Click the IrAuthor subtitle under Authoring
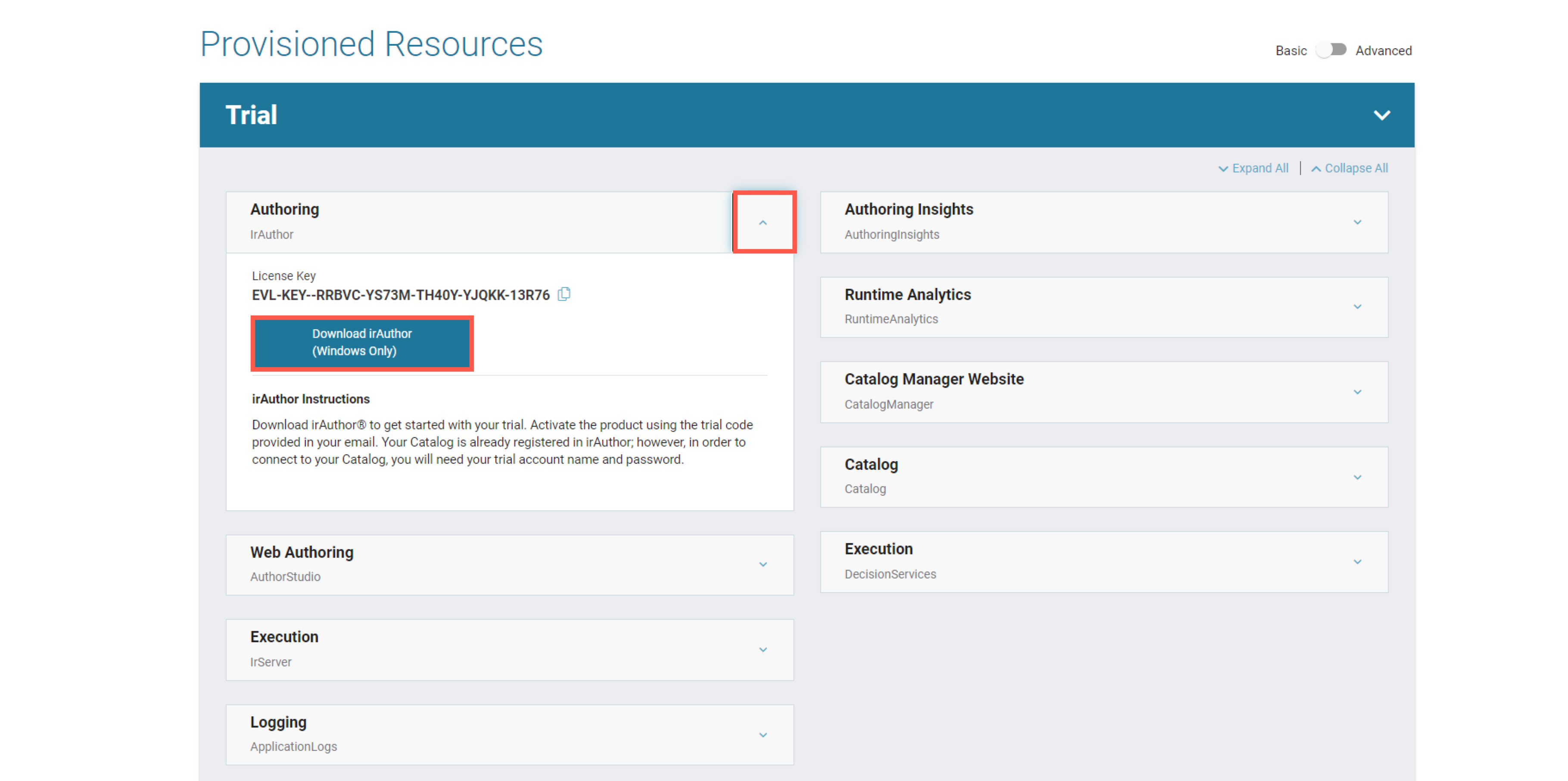 tap(271, 234)
